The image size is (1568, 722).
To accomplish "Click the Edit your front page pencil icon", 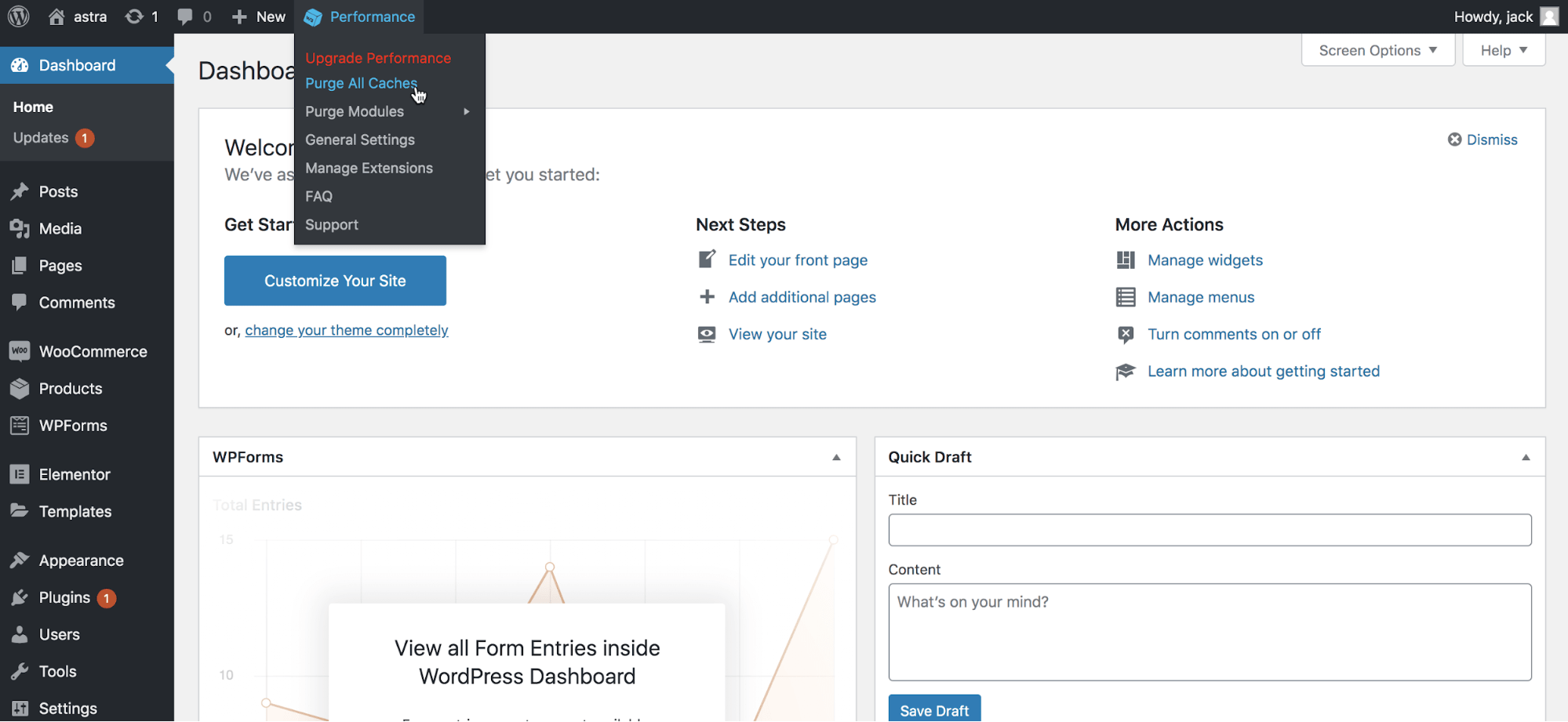I will tap(707, 259).
